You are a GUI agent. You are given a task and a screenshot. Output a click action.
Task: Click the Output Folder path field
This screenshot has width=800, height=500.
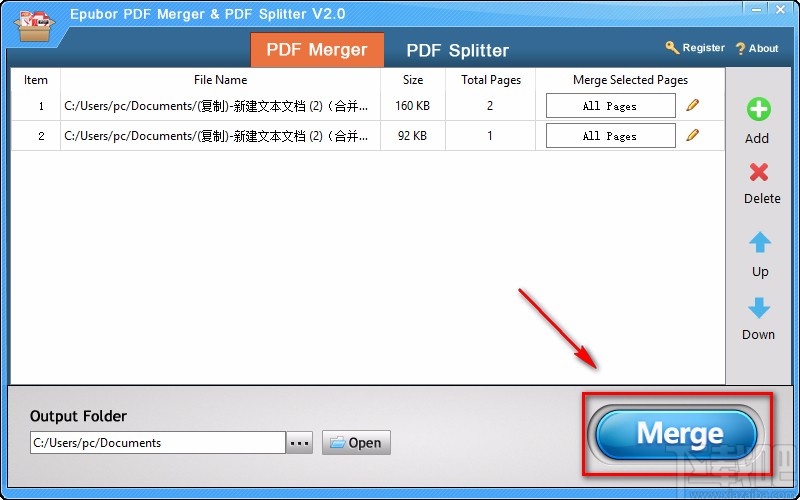(158, 443)
